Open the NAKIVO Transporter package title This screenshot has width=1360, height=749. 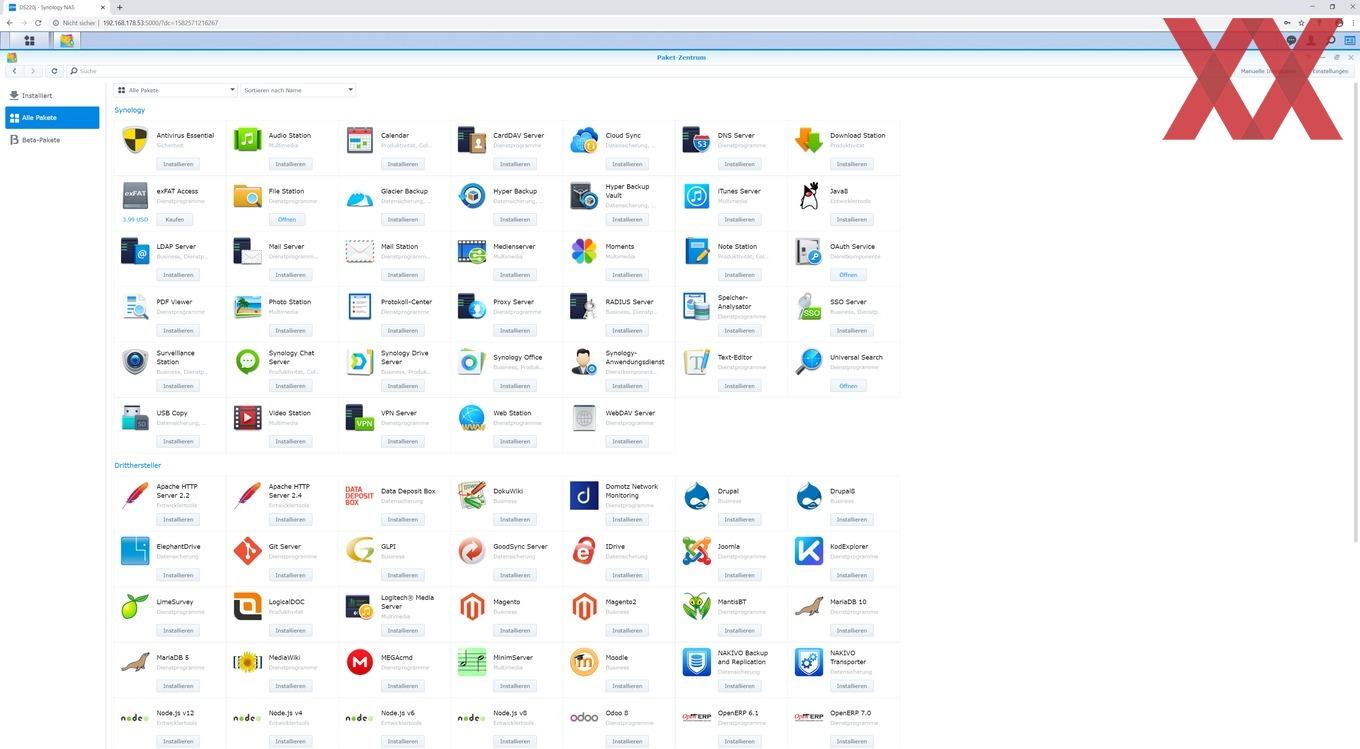click(x=848, y=657)
